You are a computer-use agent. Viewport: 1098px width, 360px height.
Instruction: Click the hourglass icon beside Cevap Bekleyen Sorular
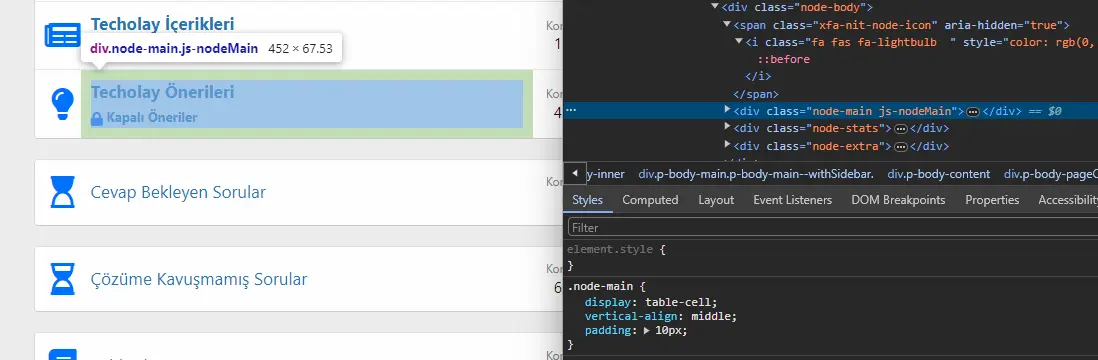63,192
